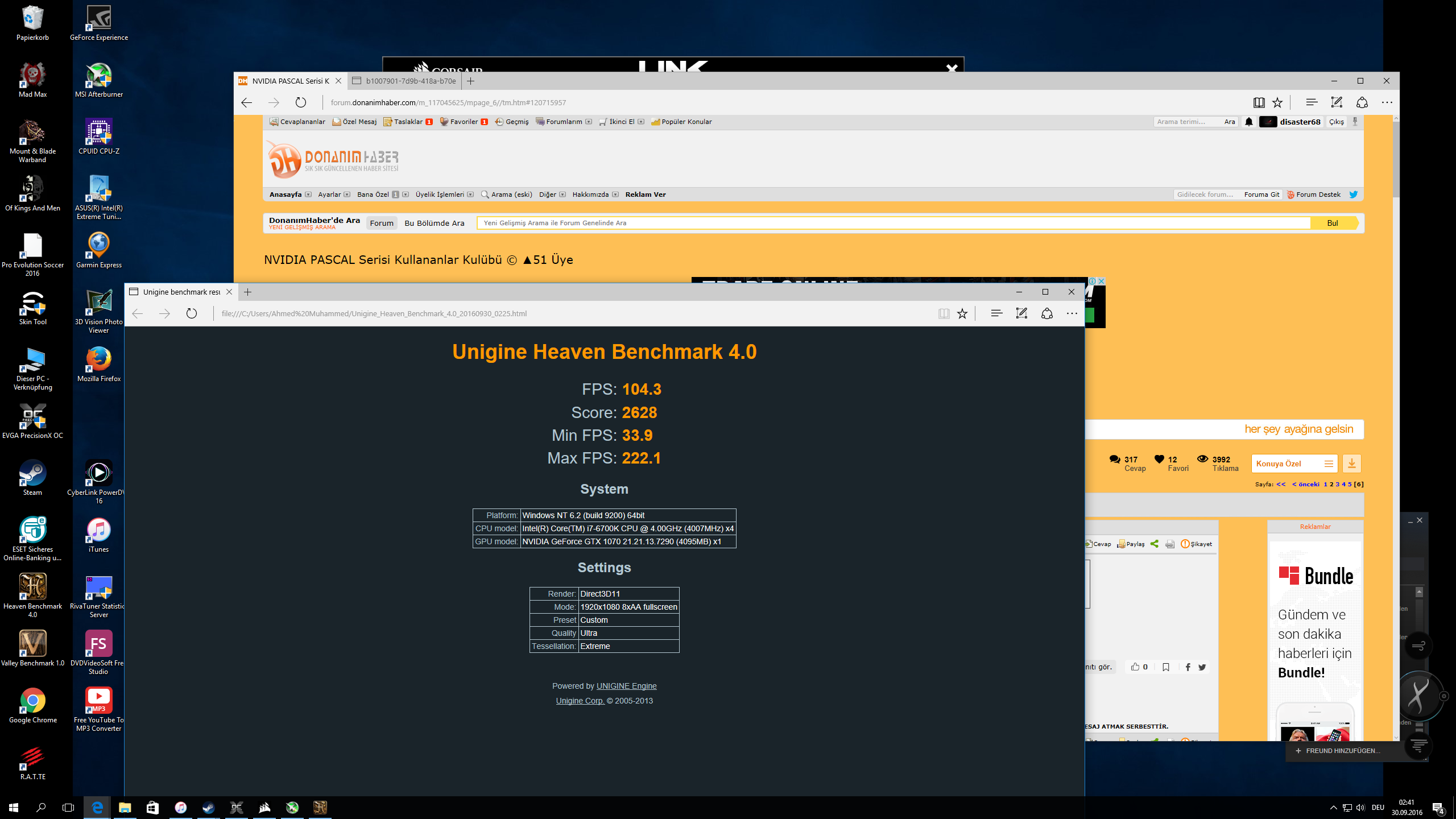Click Twitter icon next to Forum Destek
The height and width of the screenshot is (819, 1456).
tap(1354, 195)
